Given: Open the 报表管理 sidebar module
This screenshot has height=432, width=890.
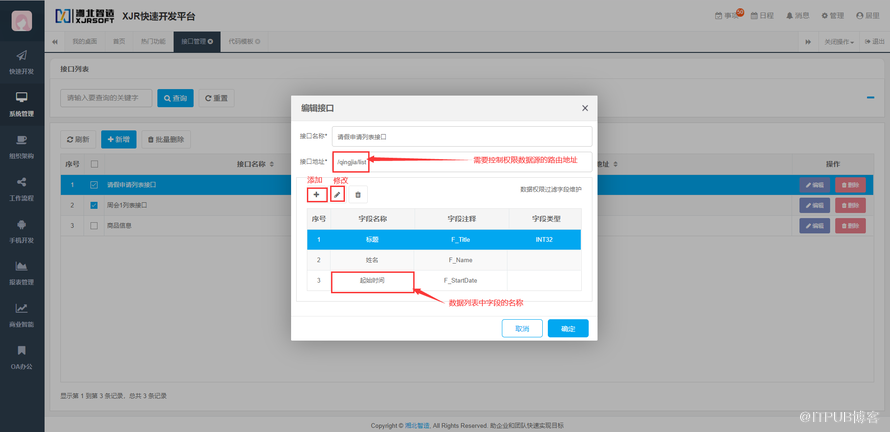Looking at the screenshot, I should pos(22,272).
